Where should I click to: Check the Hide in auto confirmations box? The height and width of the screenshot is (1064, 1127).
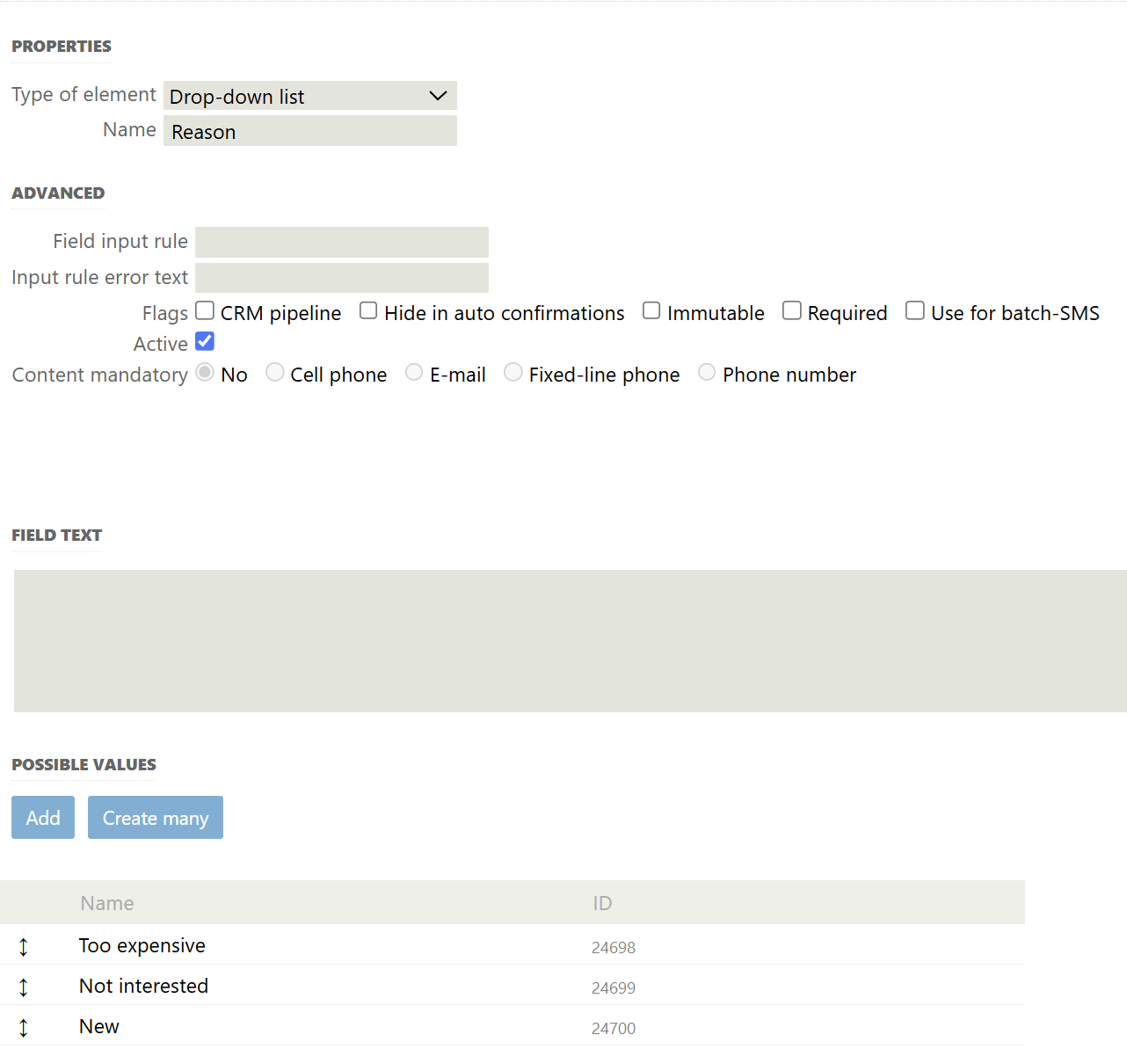[x=368, y=311]
